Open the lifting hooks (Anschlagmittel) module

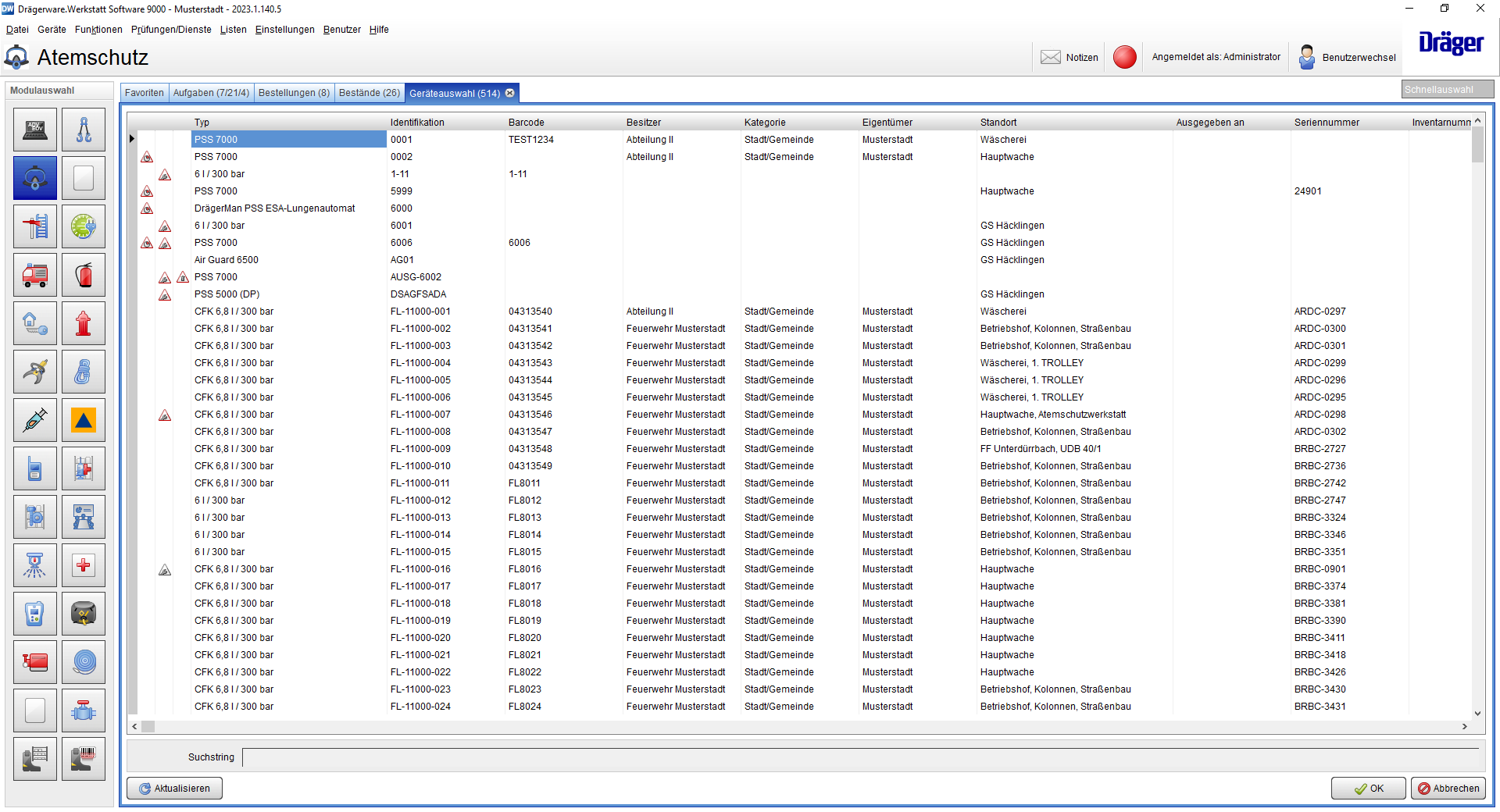point(84,130)
